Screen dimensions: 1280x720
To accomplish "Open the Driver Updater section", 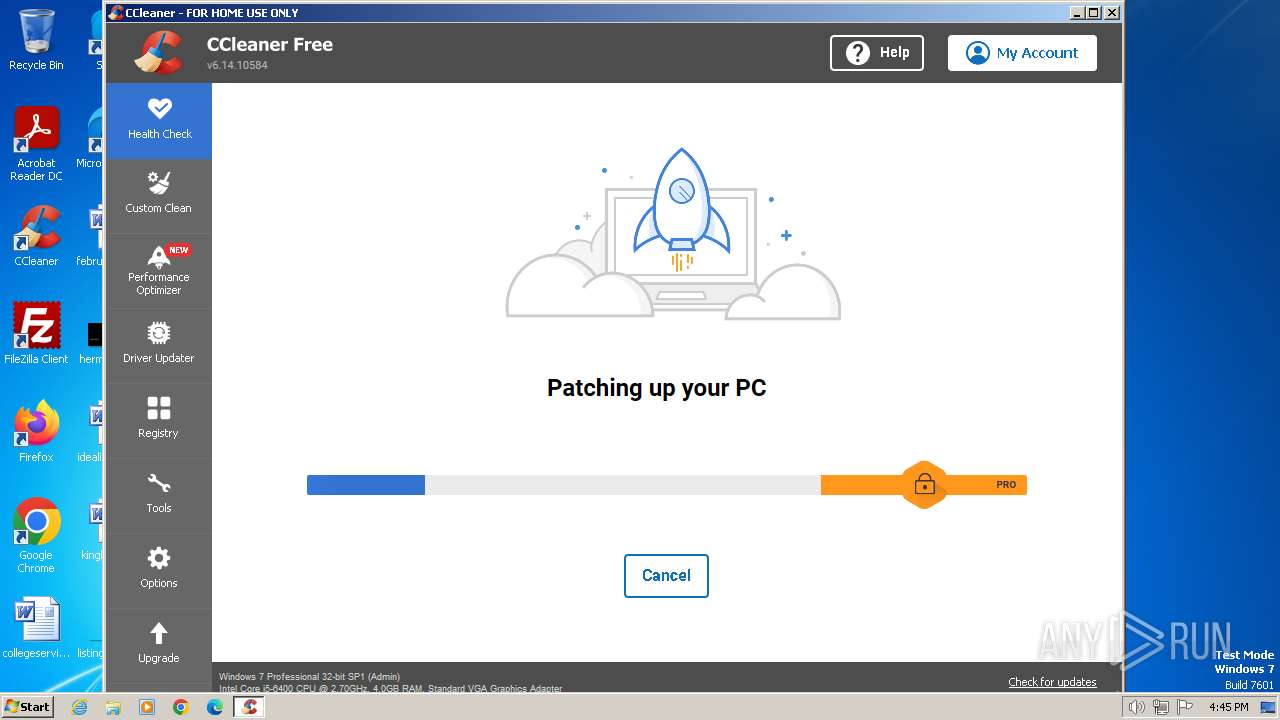I will [x=159, y=345].
